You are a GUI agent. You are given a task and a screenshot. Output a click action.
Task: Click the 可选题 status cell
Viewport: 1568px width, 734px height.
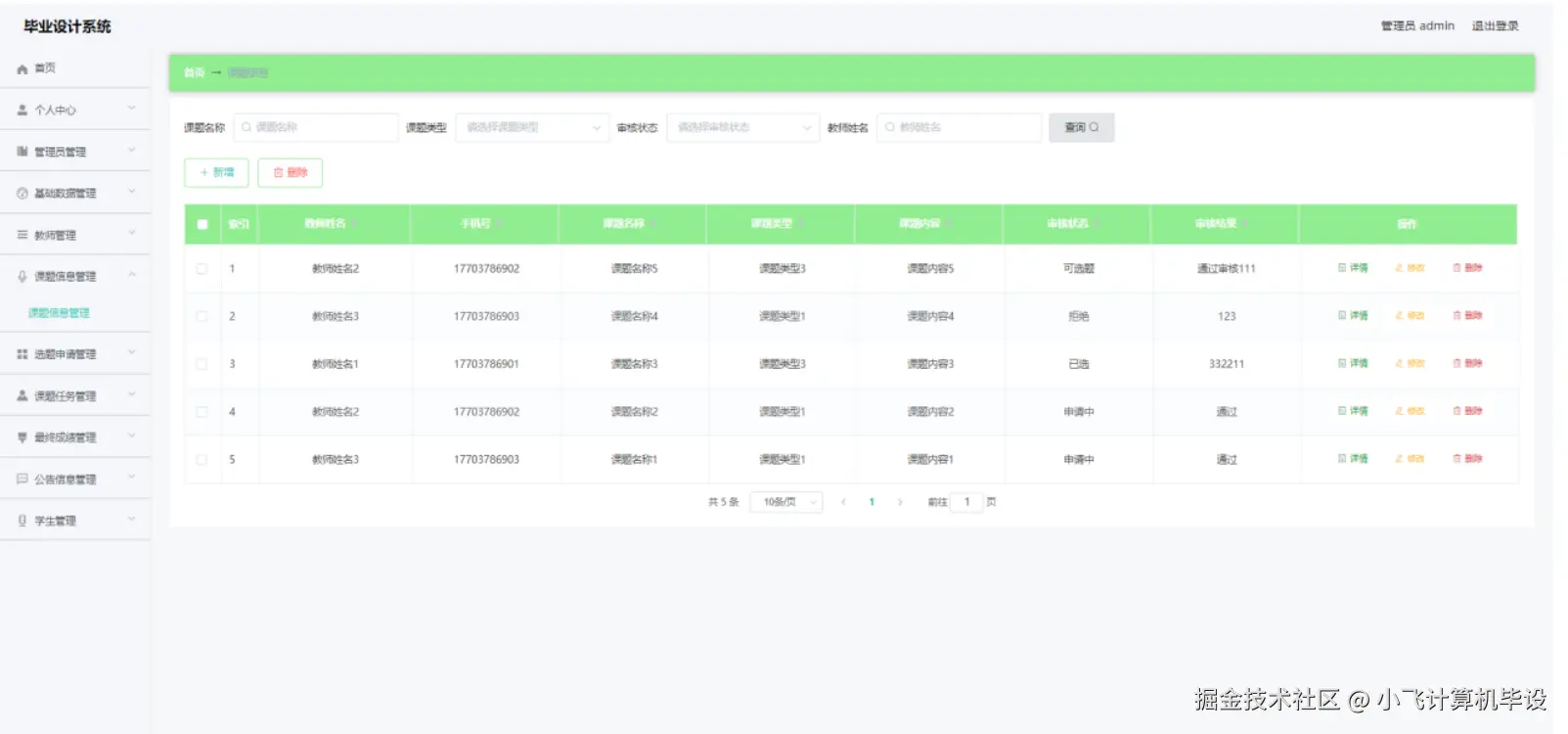[x=1079, y=268]
